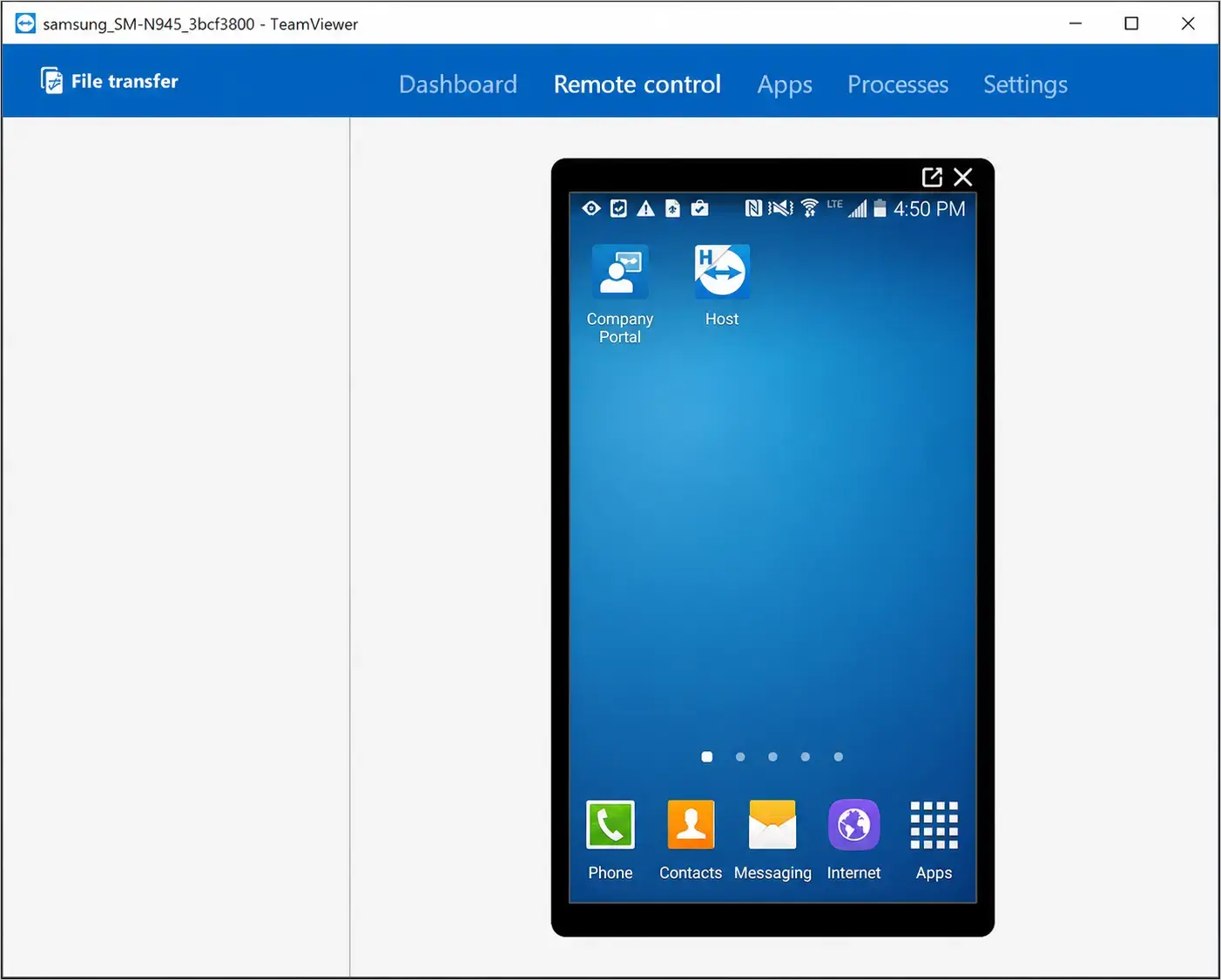Viewport: 1221px width, 980px height.
Task: Tap the document upload status icon
Action: (x=672, y=208)
